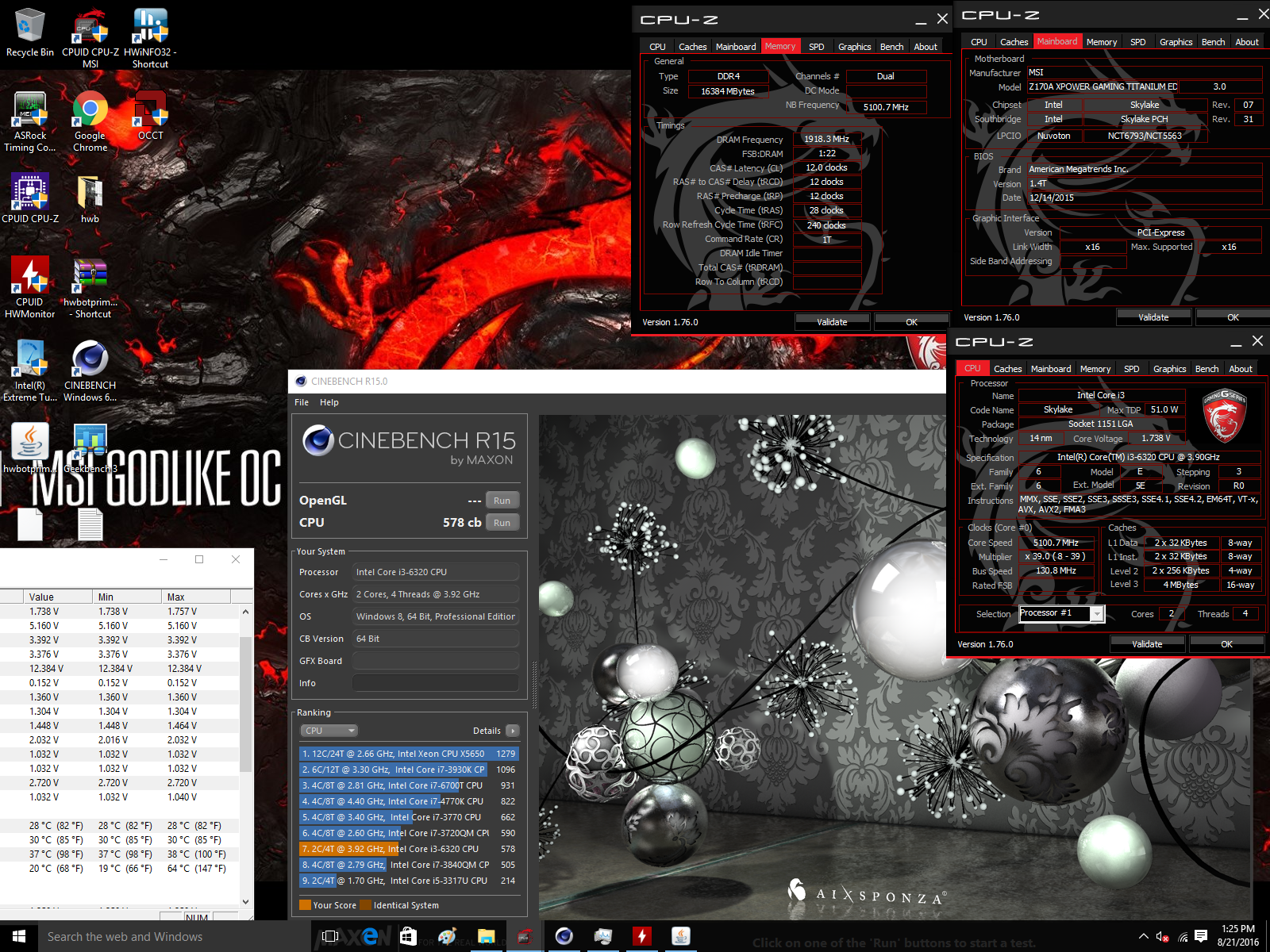1270x952 pixels.
Task: Switch to Caches tab in Memory CPU-Z window
Action: pos(692,47)
